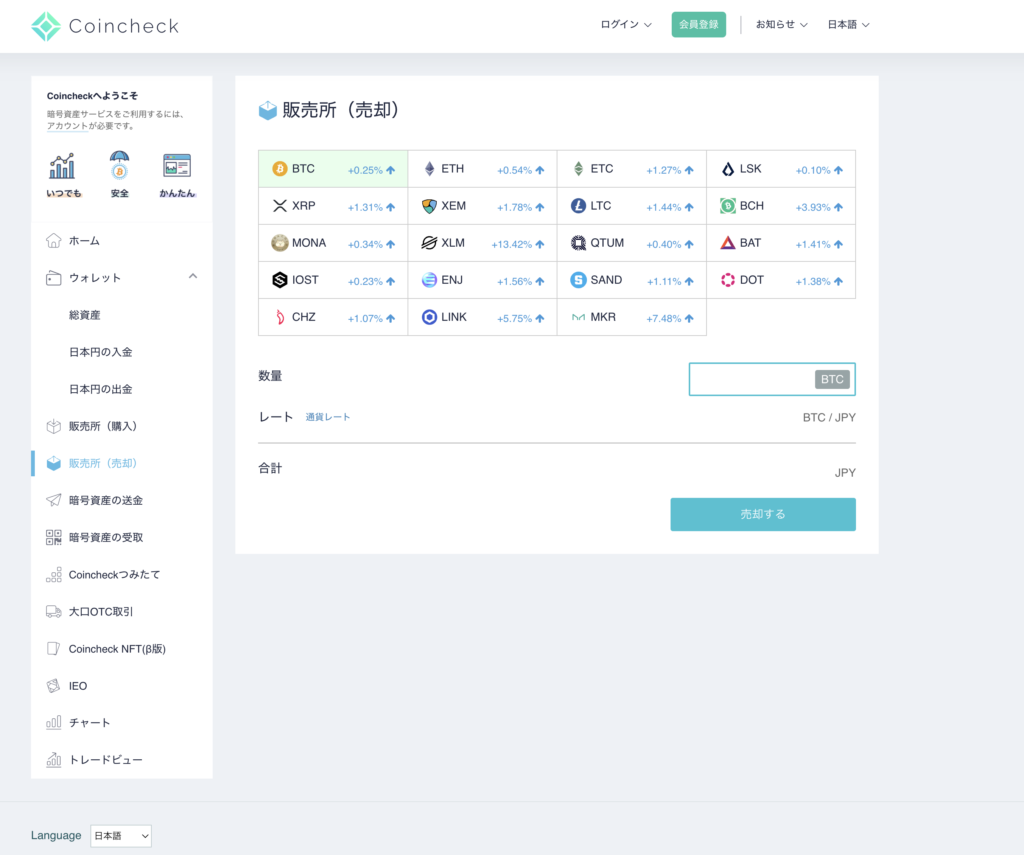This screenshot has height=855, width=1024.
Task: Select the SAND coin icon
Action: click(578, 280)
